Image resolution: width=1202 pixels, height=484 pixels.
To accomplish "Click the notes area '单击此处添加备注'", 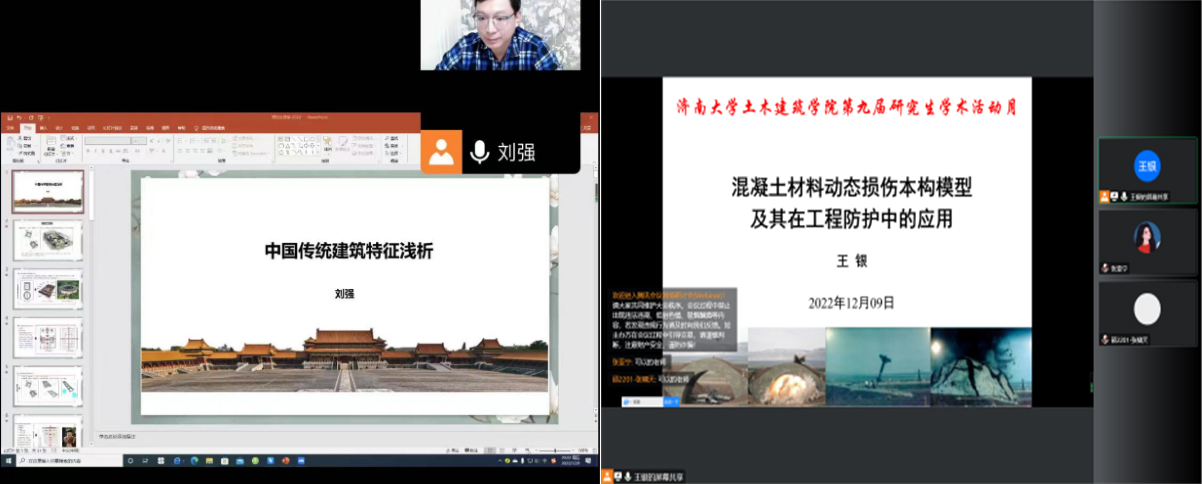I will point(118,436).
